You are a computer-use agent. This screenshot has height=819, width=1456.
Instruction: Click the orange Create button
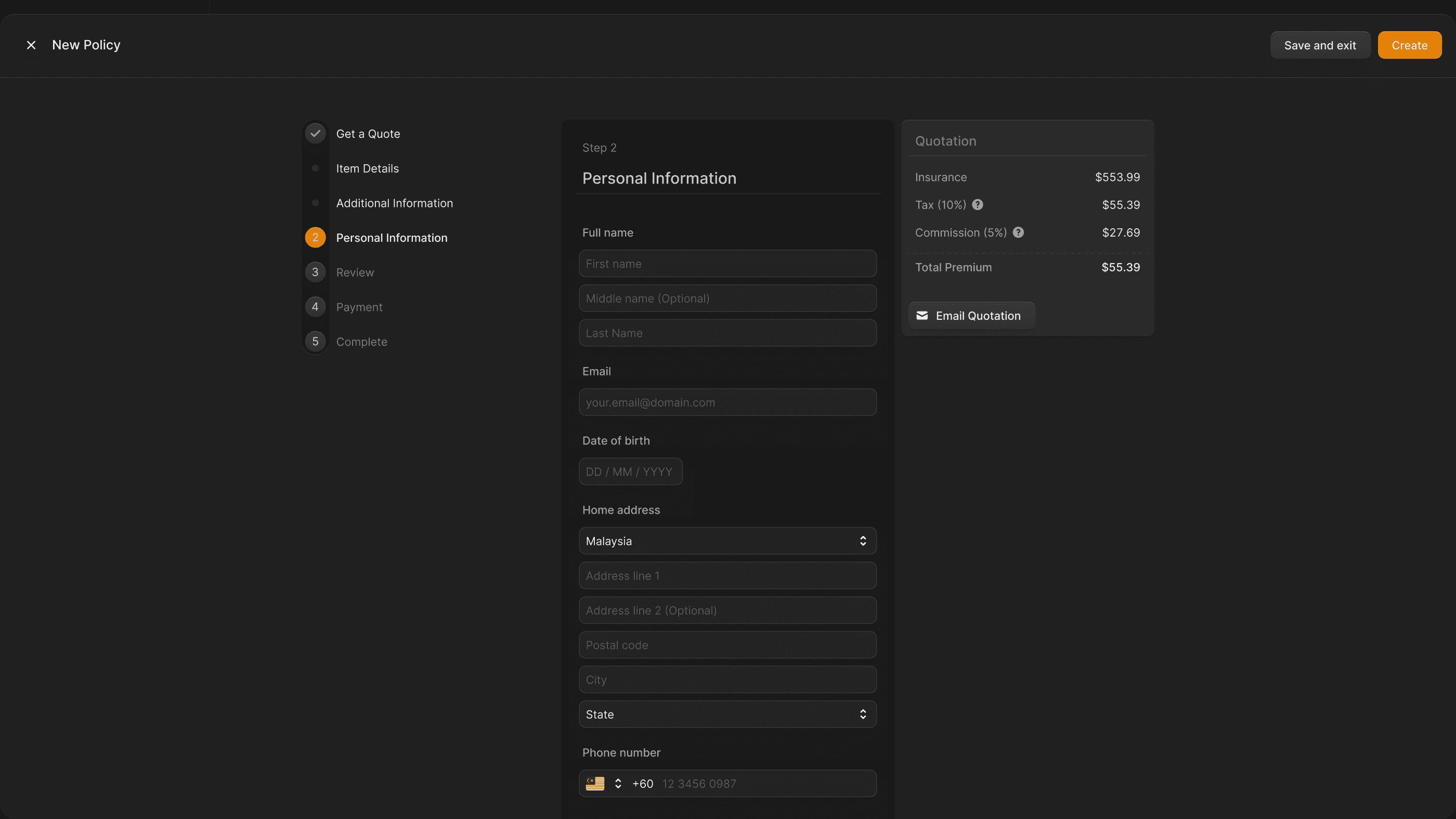pos(1409,45)
